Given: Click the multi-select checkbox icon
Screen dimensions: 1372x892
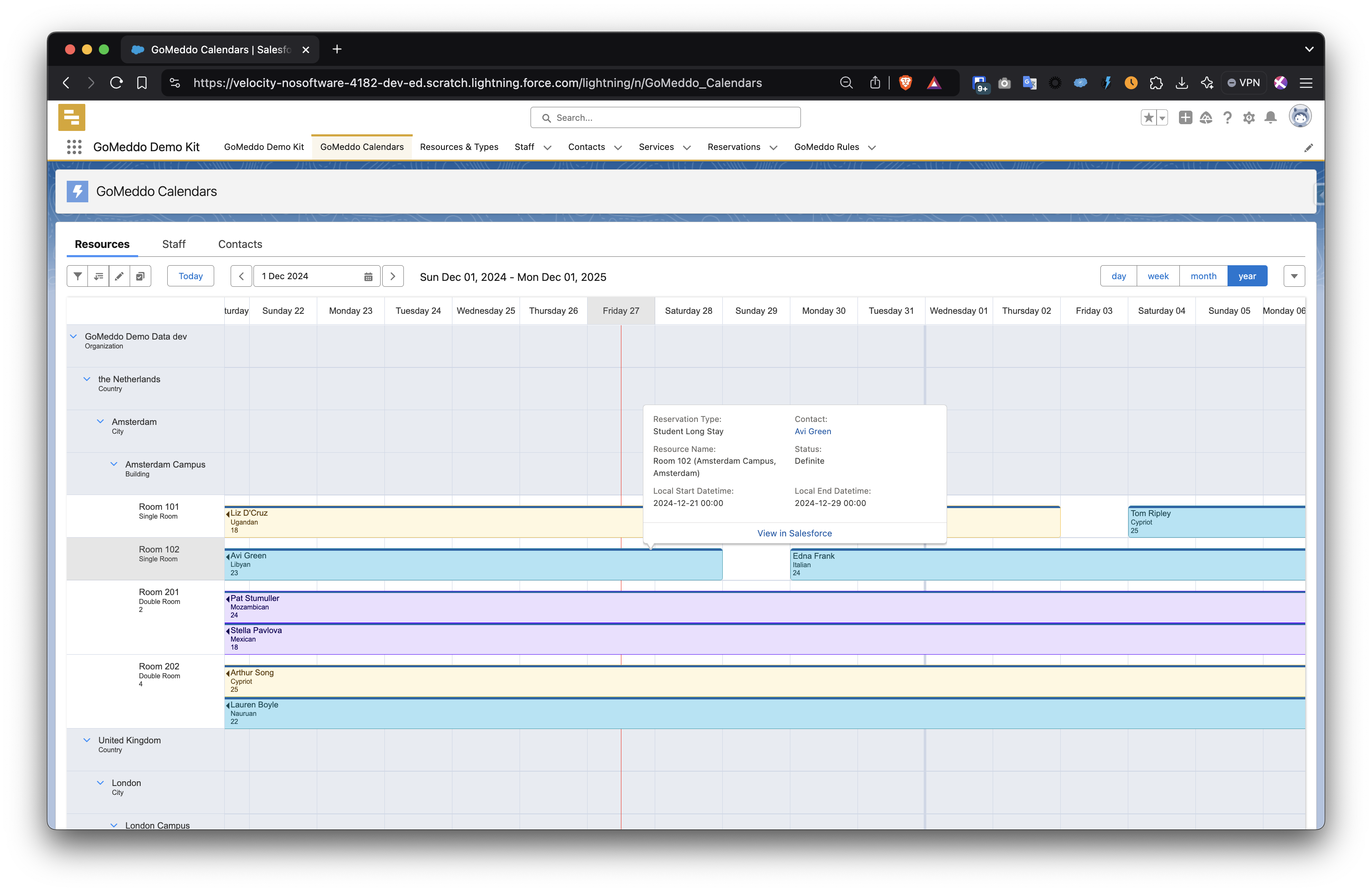Looking at the screenshot, I should (140, 276).
